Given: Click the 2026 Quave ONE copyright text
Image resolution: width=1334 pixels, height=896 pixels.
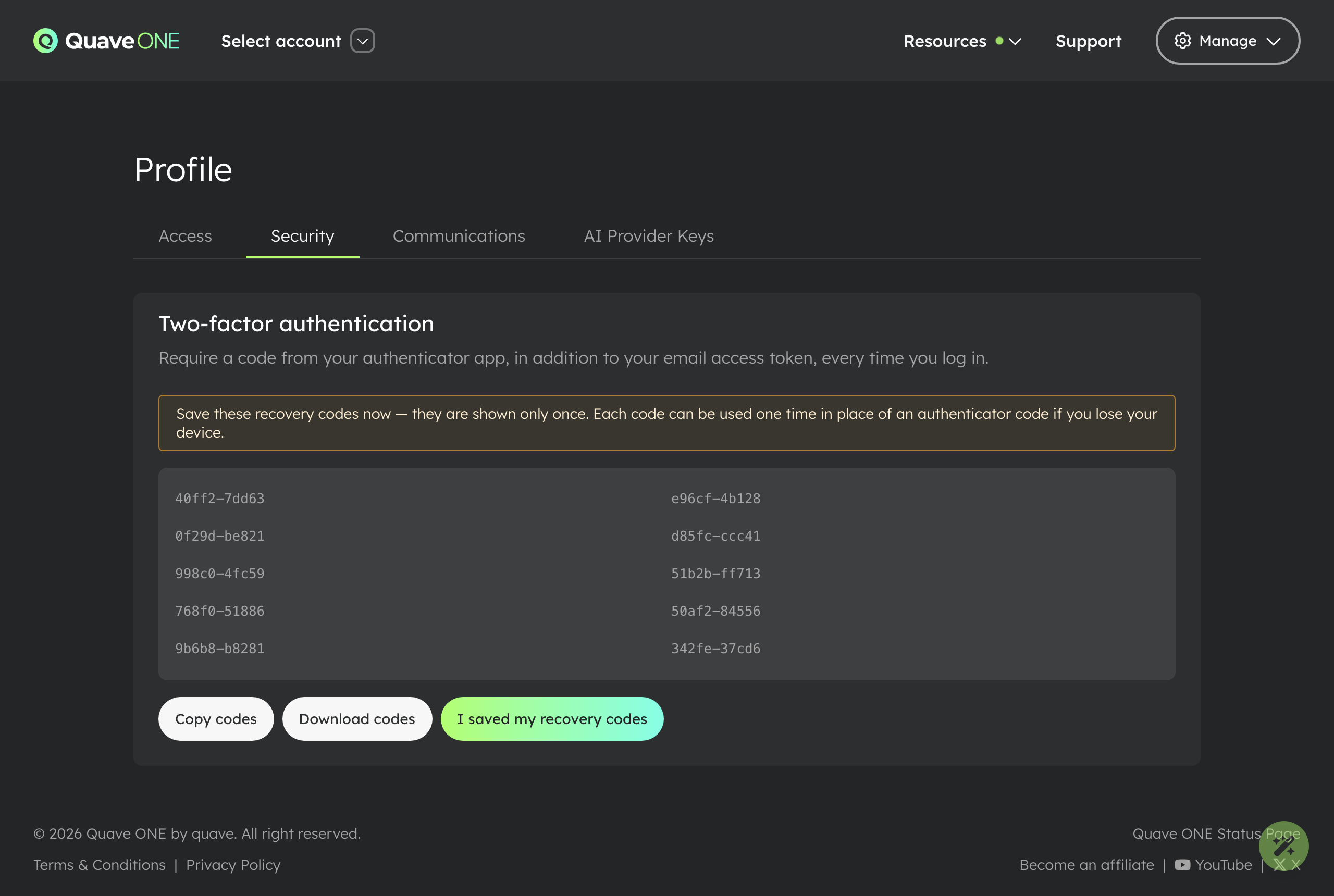Looking at the screenshot, I should pos(197,833).
